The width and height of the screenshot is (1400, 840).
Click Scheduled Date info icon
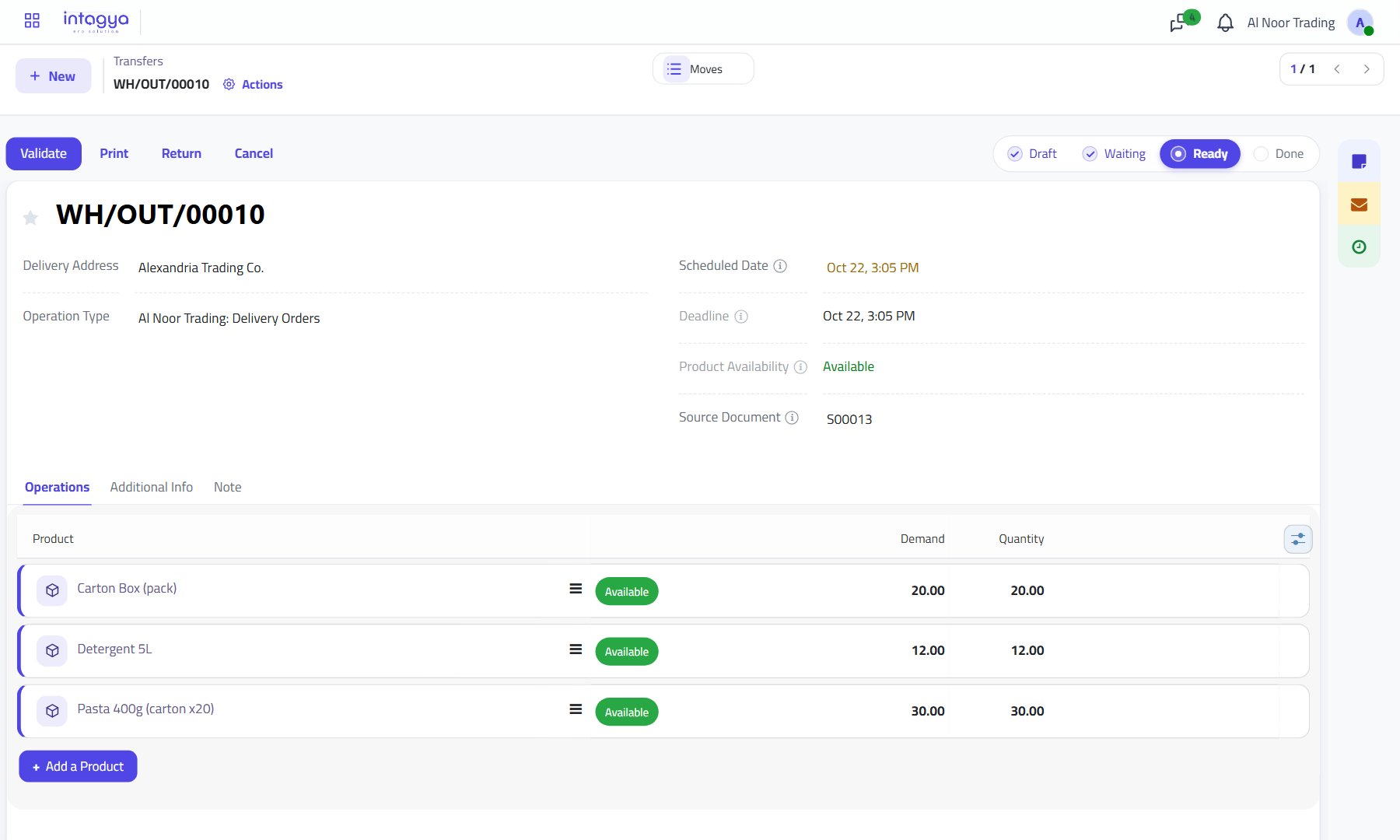pos(780,266)
